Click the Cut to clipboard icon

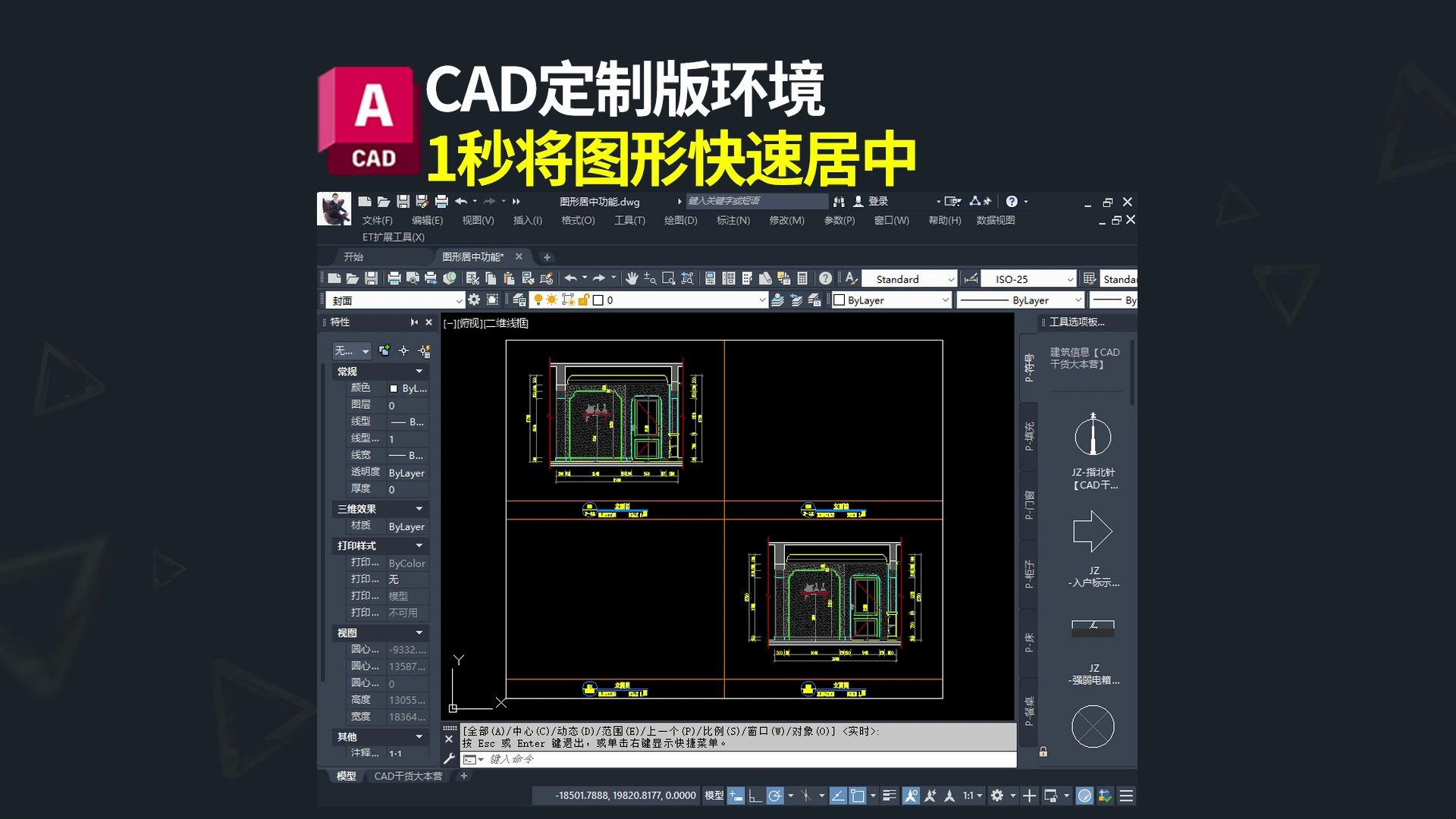tap(473, 278)
